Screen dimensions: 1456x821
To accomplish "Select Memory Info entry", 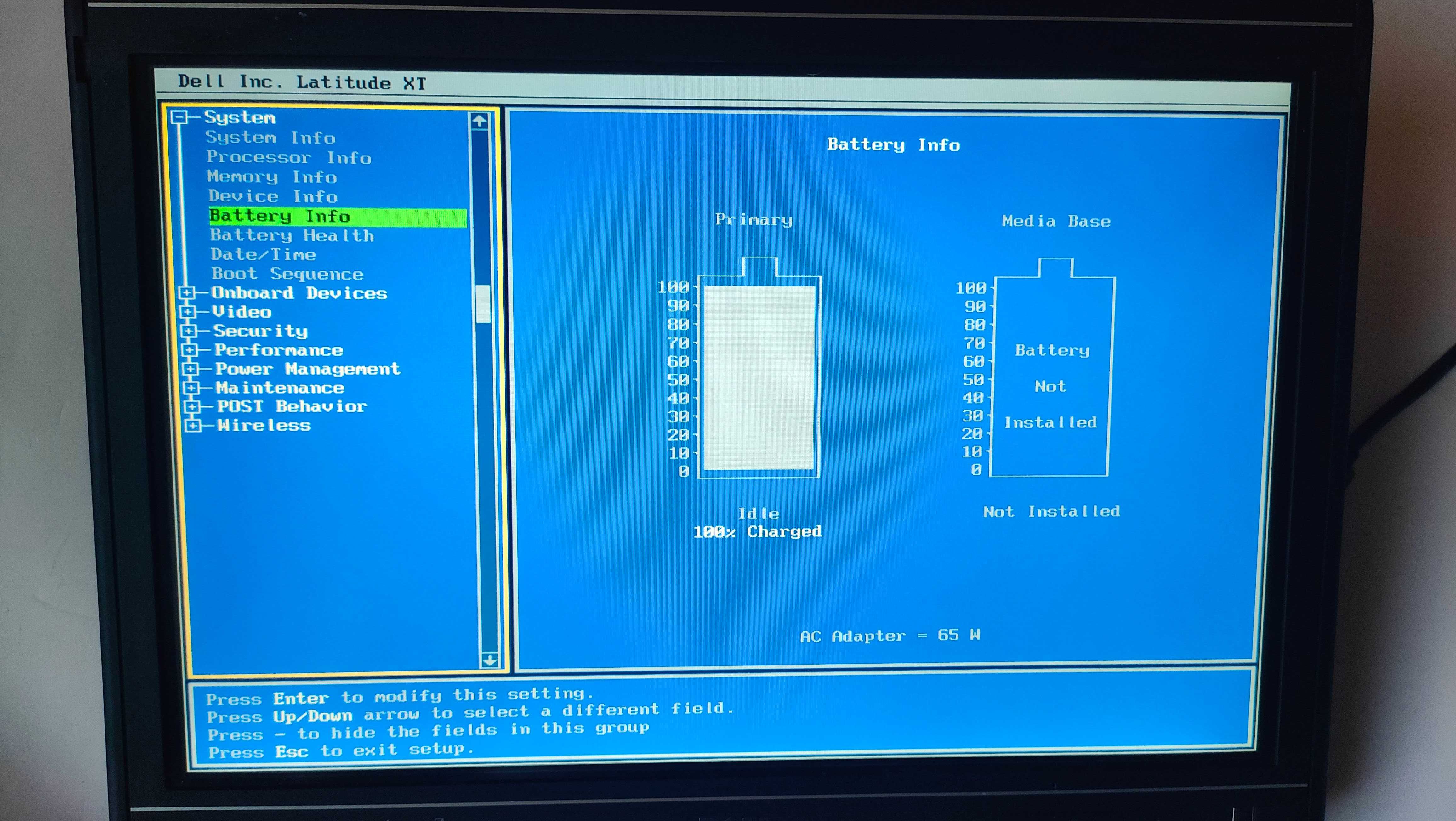I will (272, 177).
